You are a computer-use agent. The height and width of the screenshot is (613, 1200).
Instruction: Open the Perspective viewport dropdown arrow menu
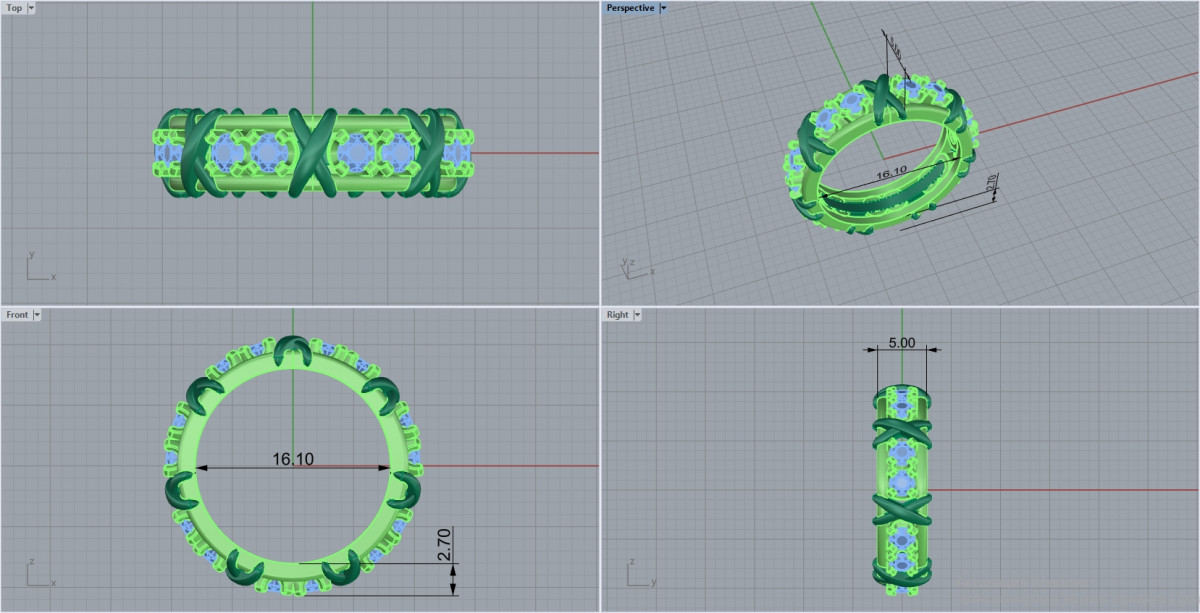click(x=664, y=8)
